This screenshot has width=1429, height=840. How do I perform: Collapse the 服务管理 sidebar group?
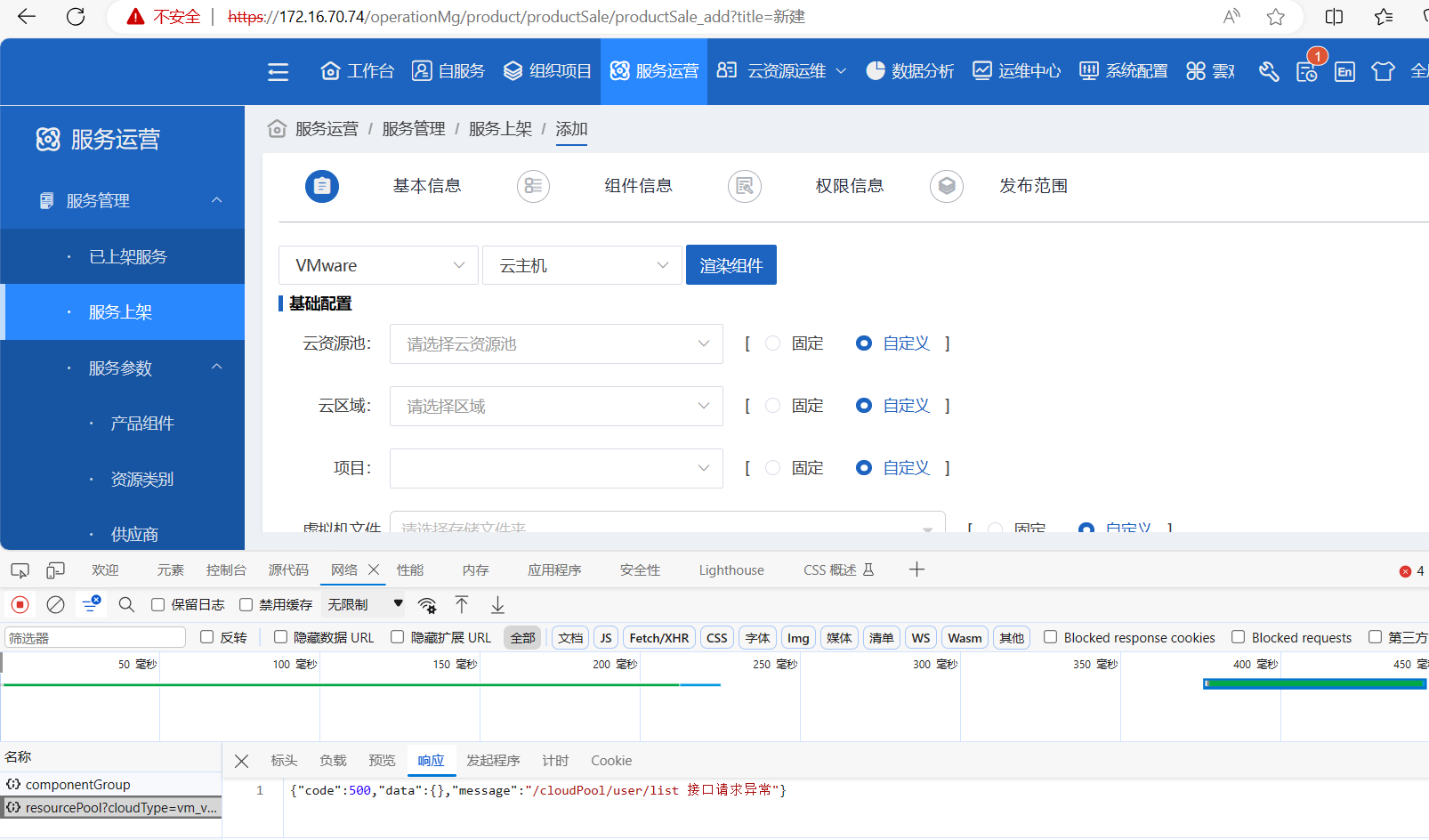coord(217,200)
